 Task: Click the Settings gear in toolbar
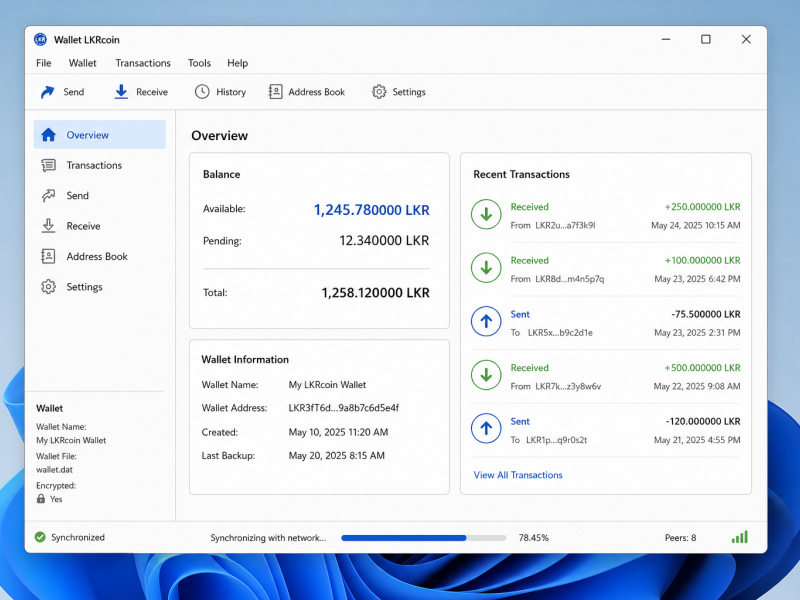point(379,92)
